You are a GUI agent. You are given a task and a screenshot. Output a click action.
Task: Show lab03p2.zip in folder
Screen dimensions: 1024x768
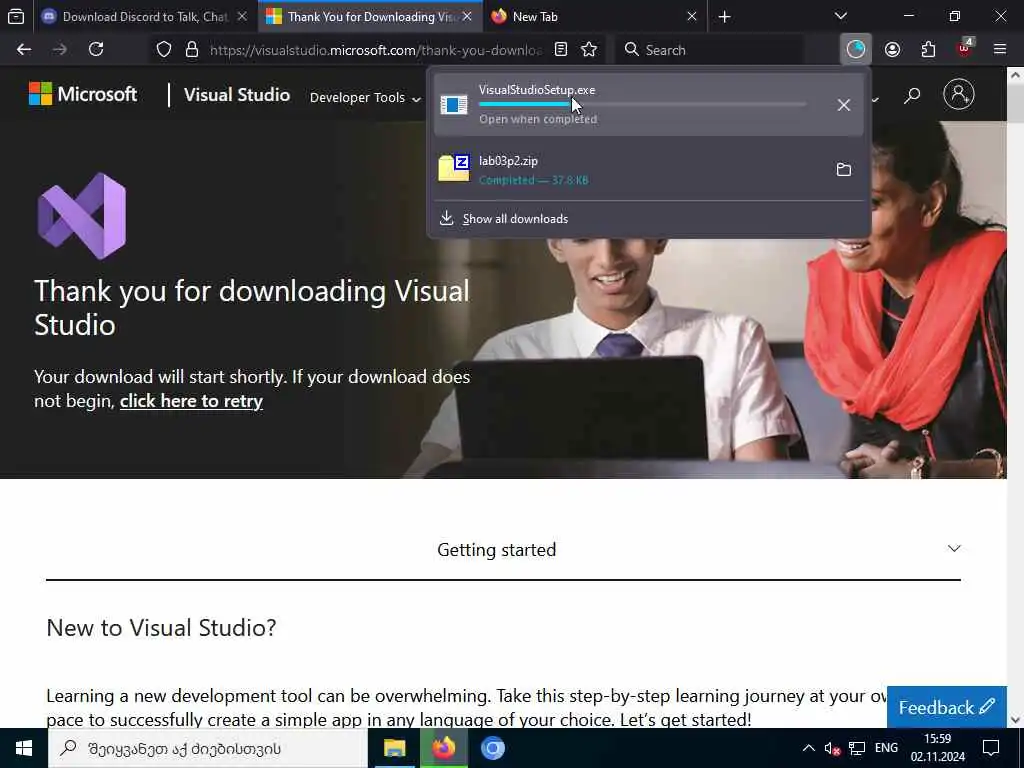click(x=844, y=170)
